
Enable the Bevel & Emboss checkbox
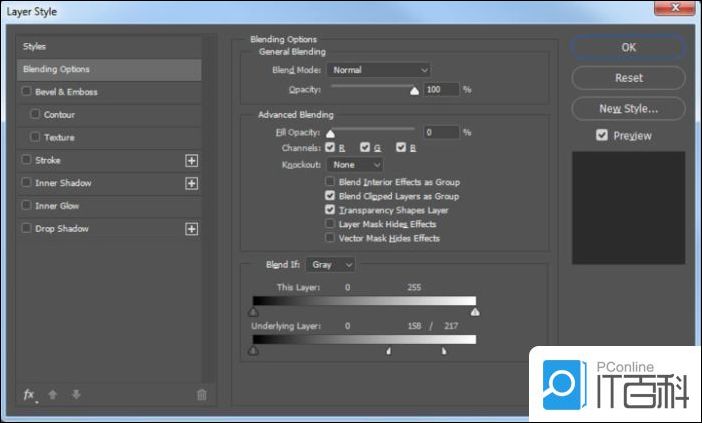coord(26,91)
